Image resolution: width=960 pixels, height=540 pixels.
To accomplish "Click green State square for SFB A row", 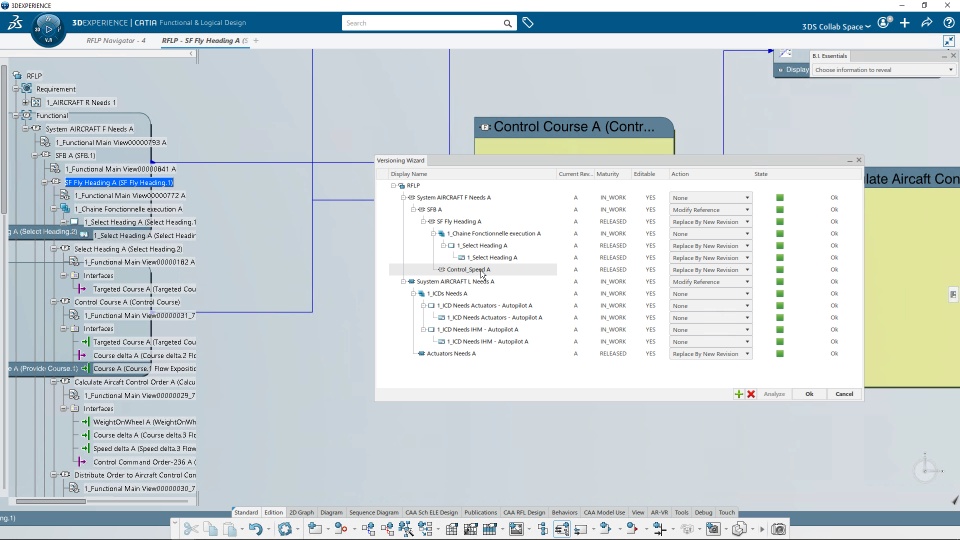I will click(779, 210).
